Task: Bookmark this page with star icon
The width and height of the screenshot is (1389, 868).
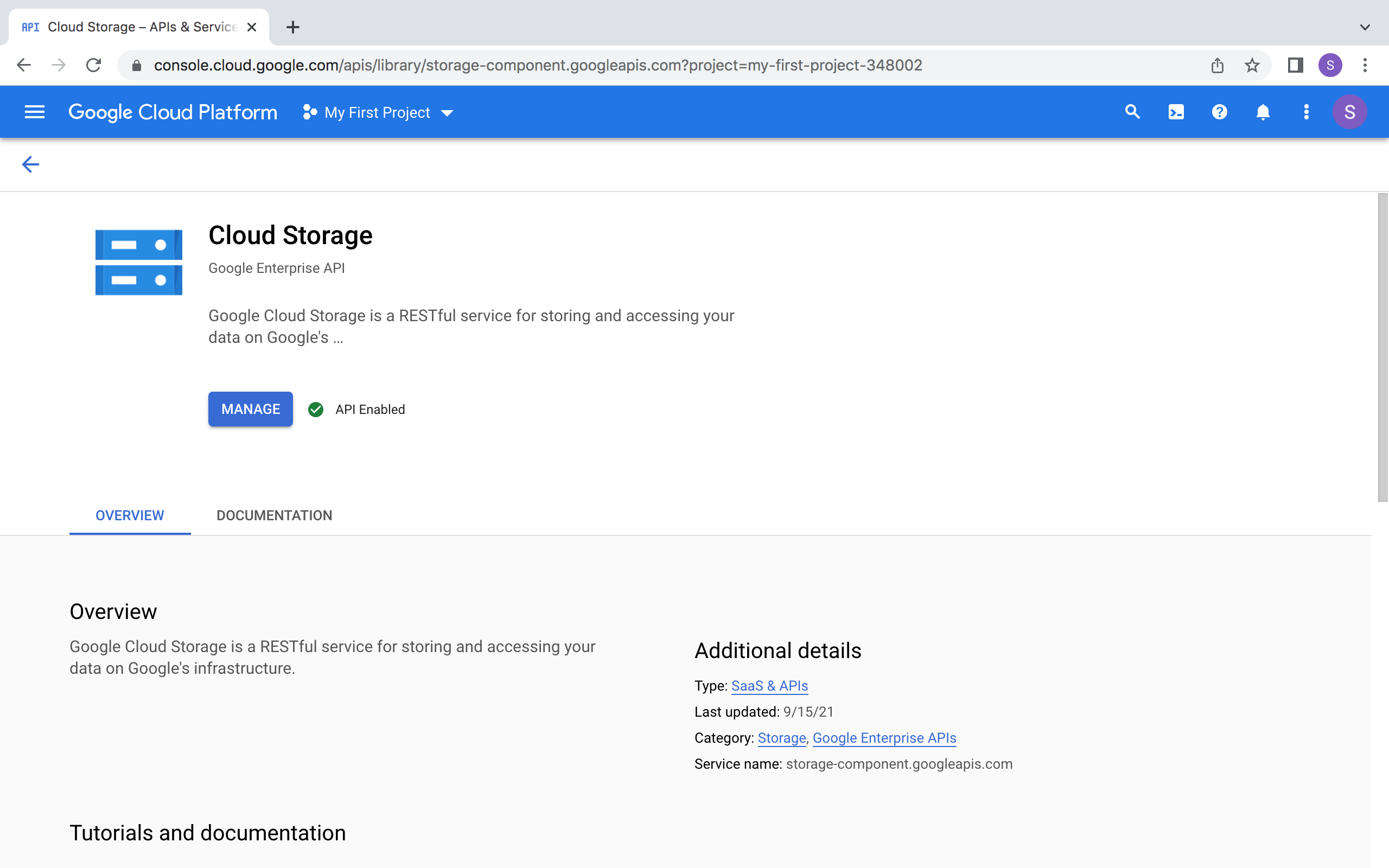Action: tap(1252, 66)
